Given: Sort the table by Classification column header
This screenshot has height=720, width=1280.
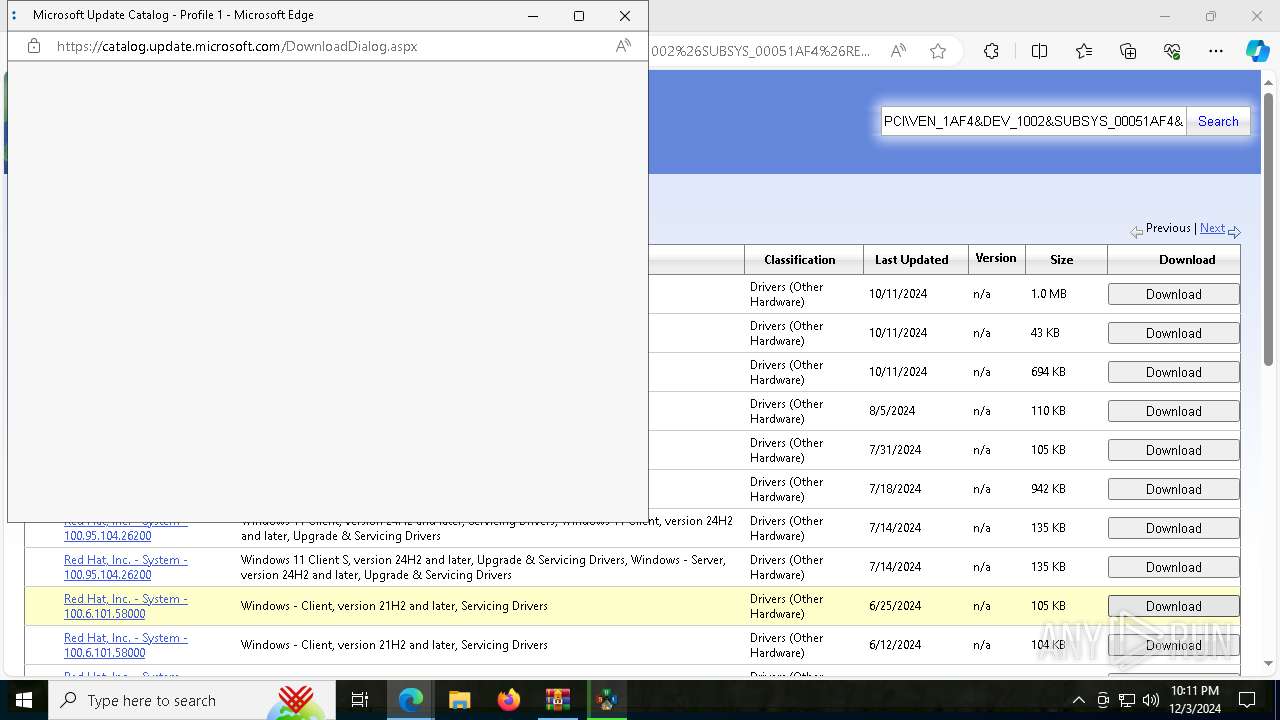Looking at the screenshot, I should pos(799,259).
